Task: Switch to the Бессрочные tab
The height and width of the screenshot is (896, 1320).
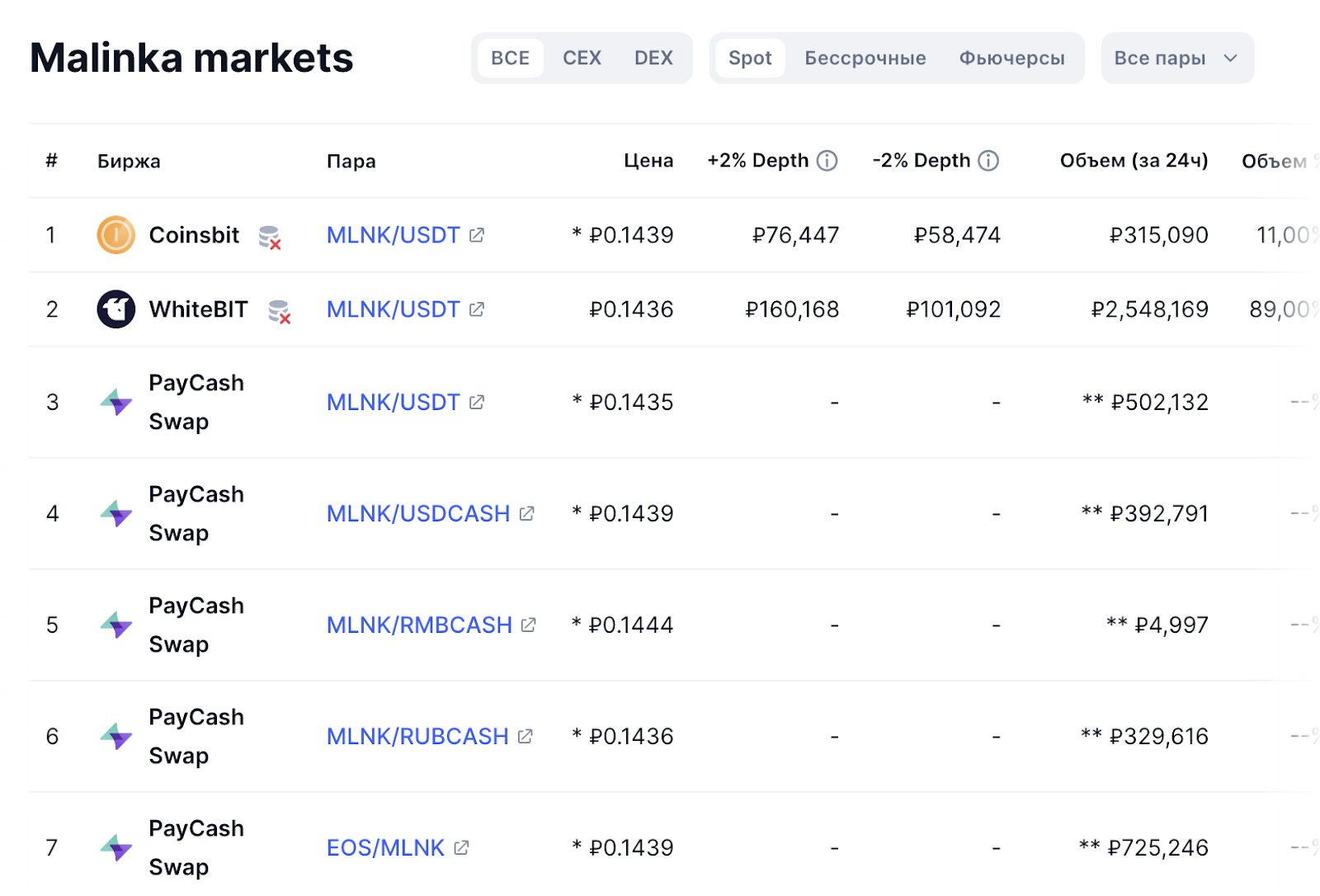Action: tap(865, 58)
